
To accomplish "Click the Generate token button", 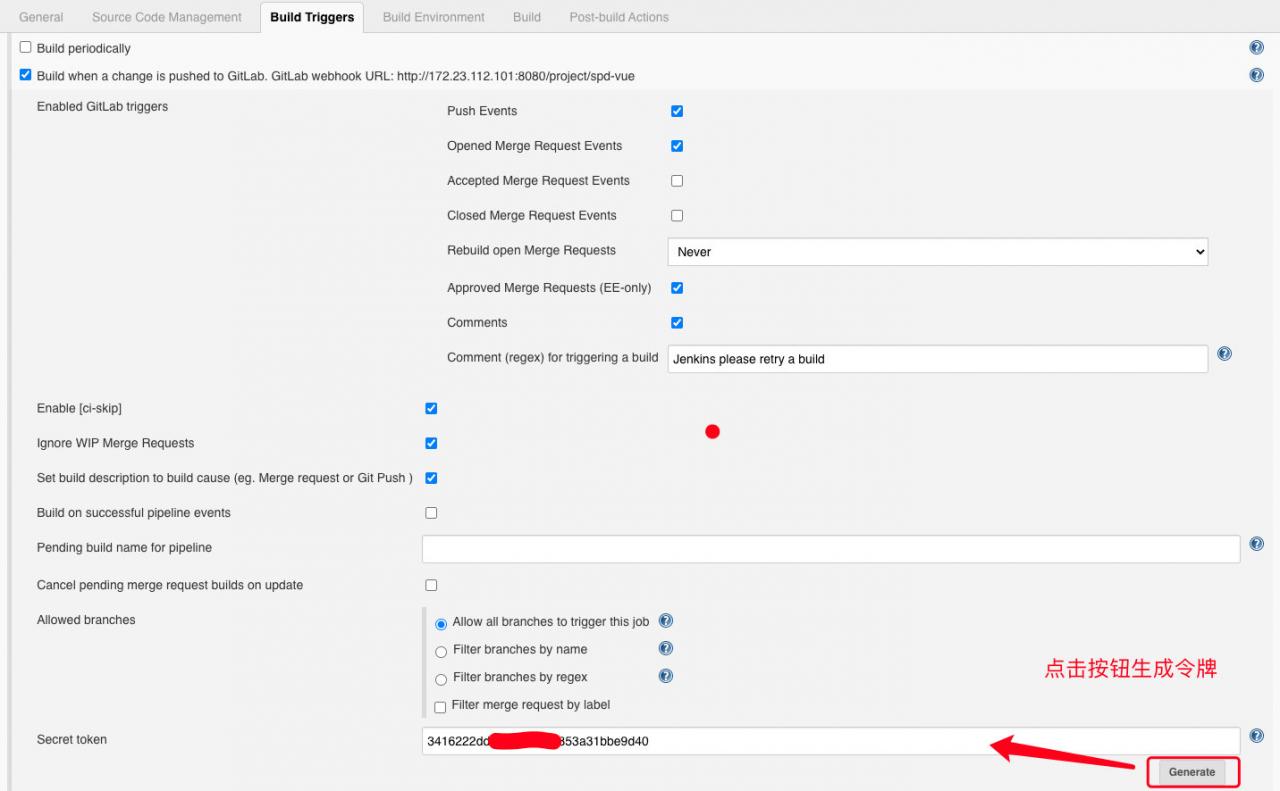I will coord(1192,772).
